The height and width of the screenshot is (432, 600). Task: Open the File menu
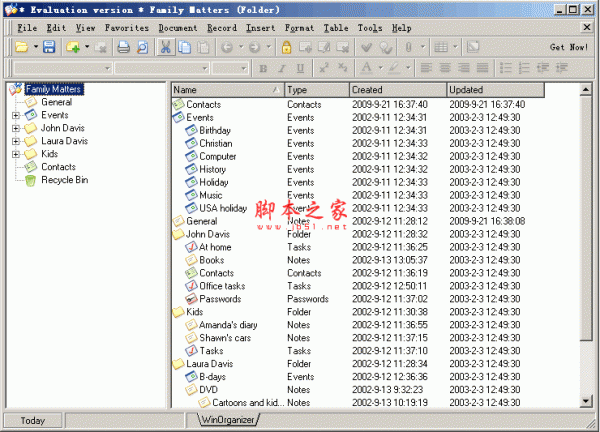27,28
